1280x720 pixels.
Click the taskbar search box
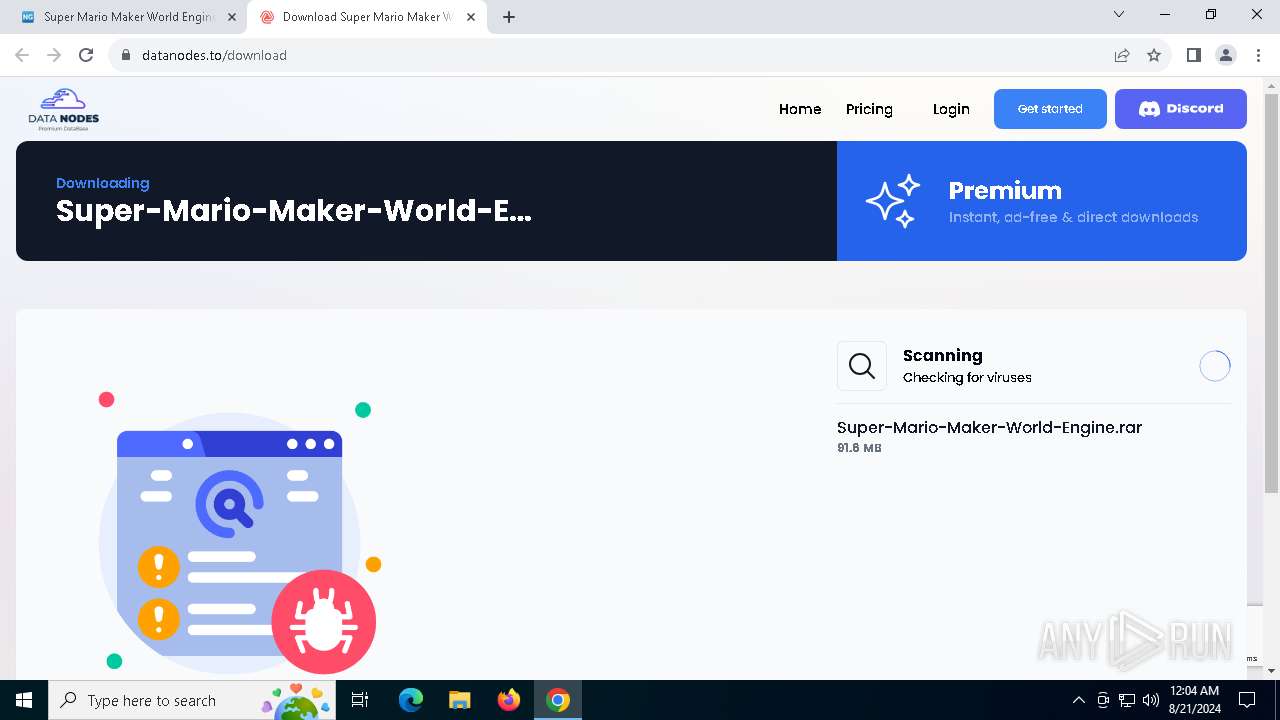point(192,700)
